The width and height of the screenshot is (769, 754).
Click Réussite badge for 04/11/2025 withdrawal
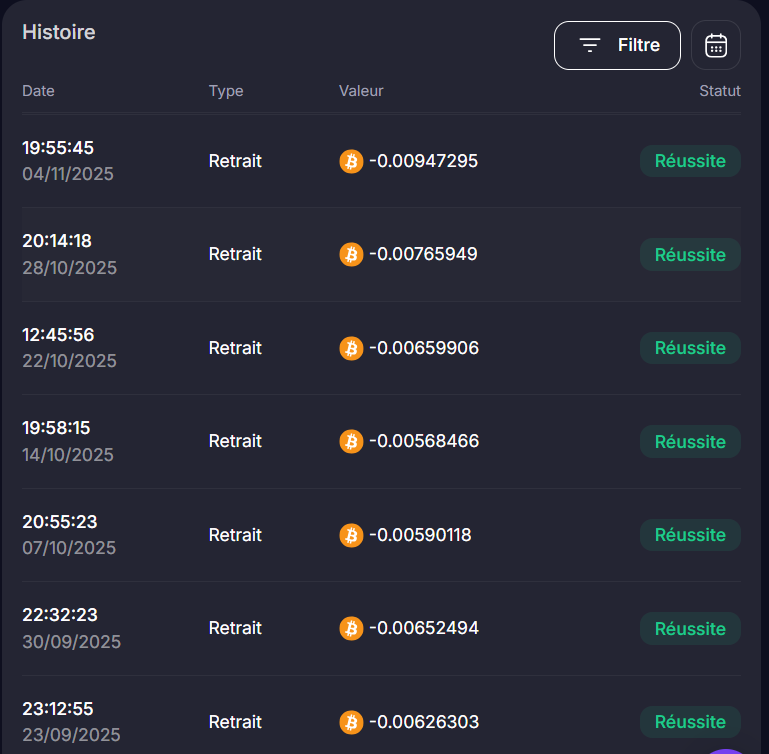click(690, 161)
